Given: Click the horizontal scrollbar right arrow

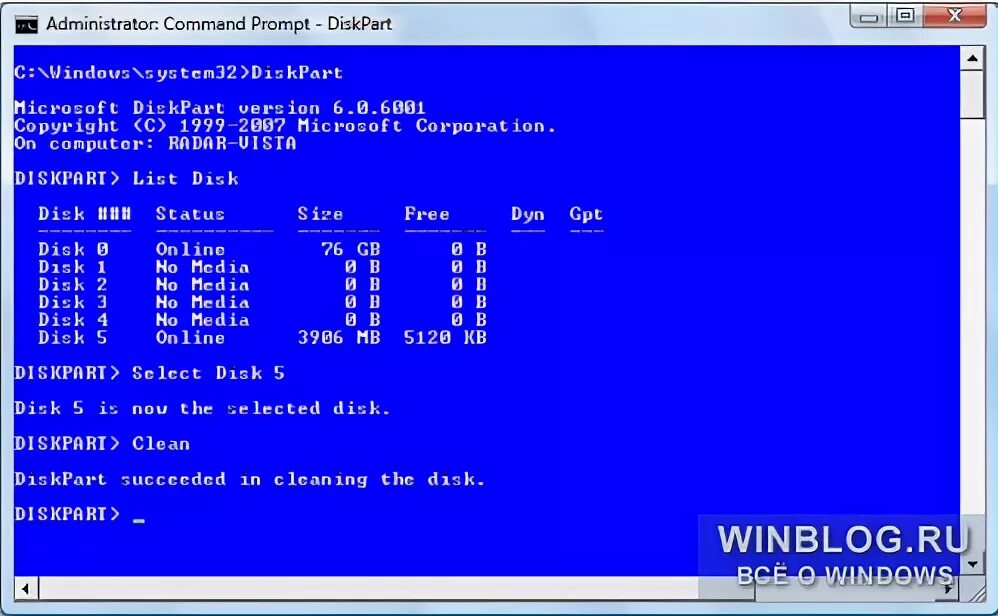Looking at the screenshot, I should [x=948, y=589].
